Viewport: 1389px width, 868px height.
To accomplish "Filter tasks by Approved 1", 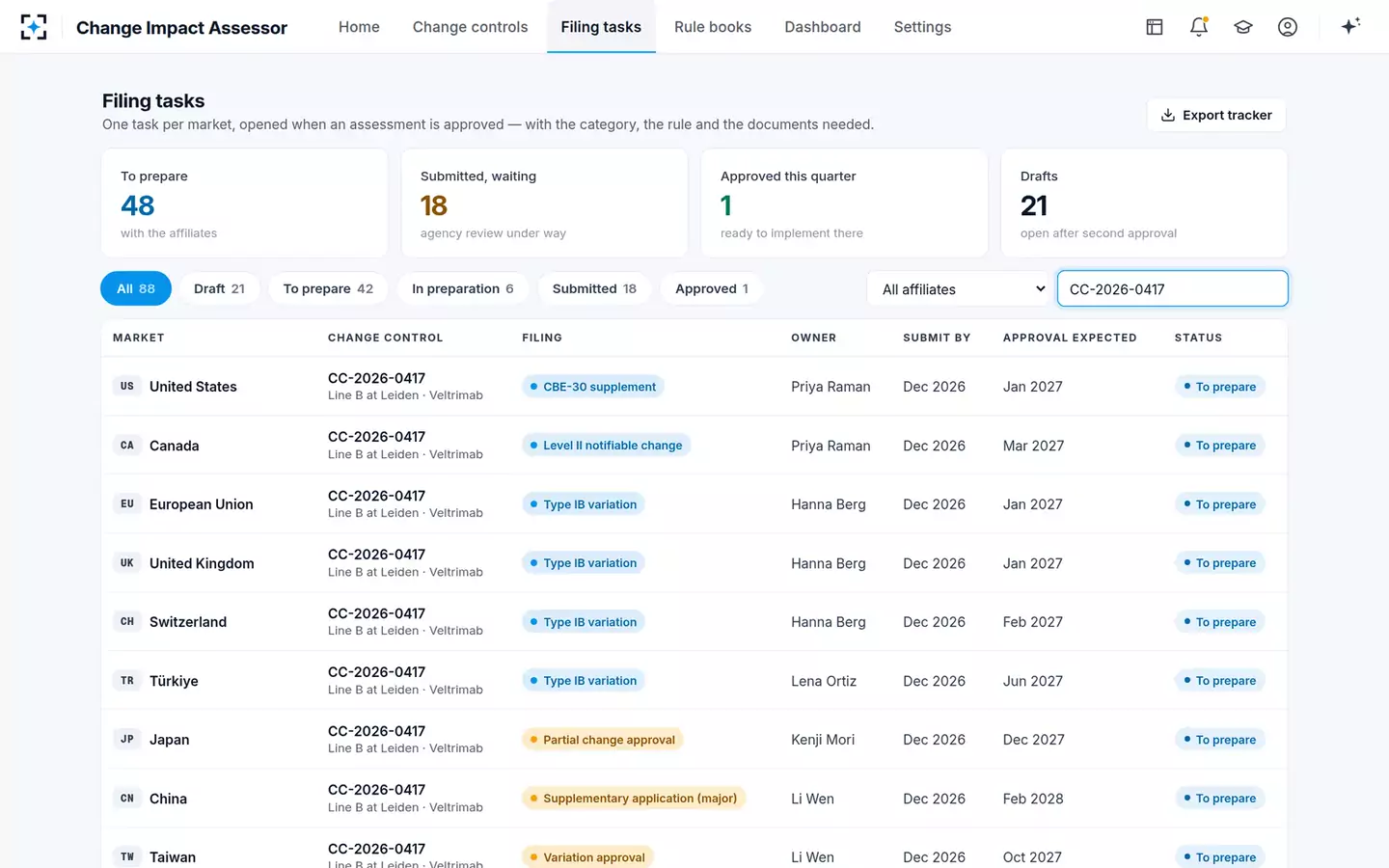I will point(712,288).
